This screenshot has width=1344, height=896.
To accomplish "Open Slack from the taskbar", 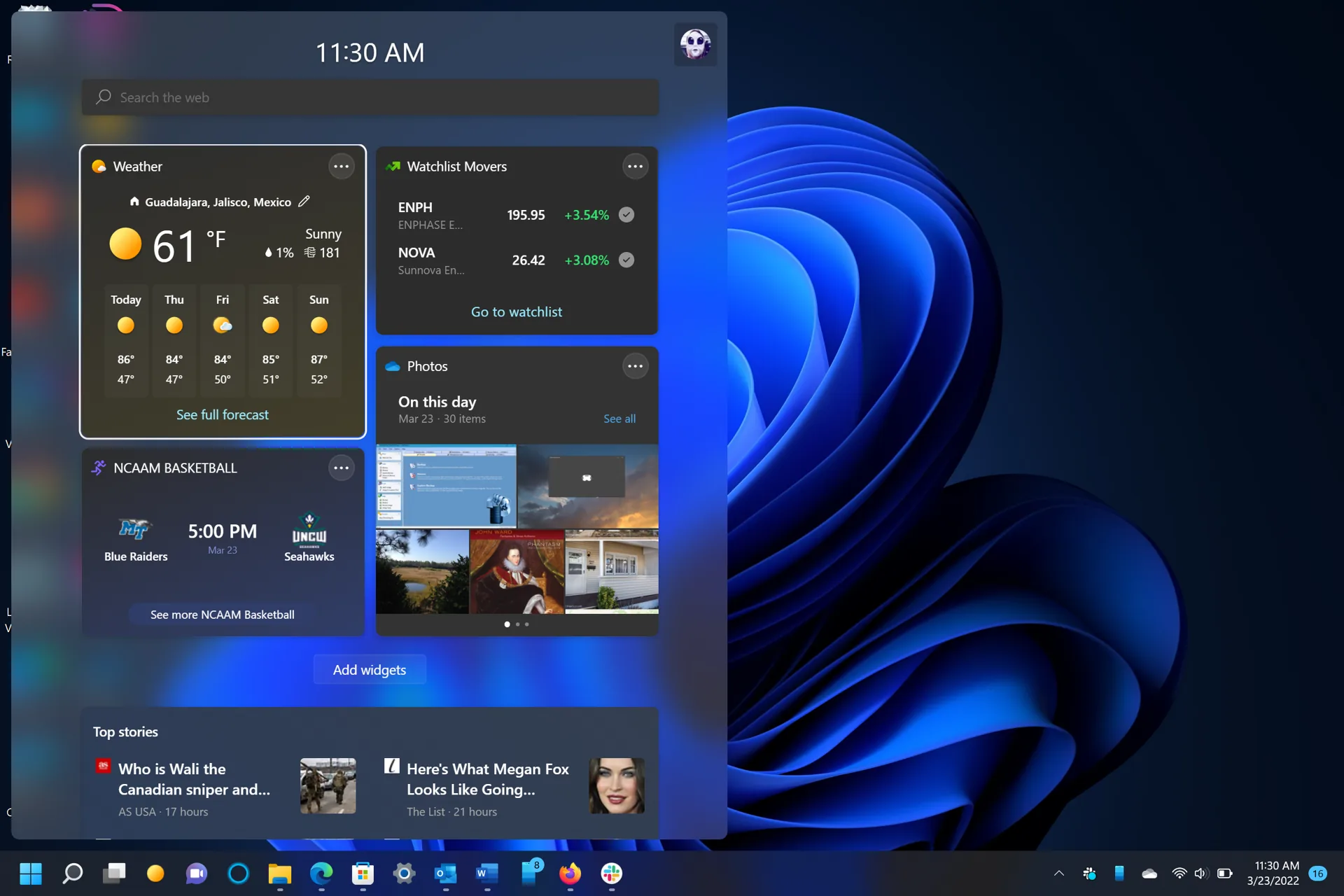I will [x=611, y=874].
